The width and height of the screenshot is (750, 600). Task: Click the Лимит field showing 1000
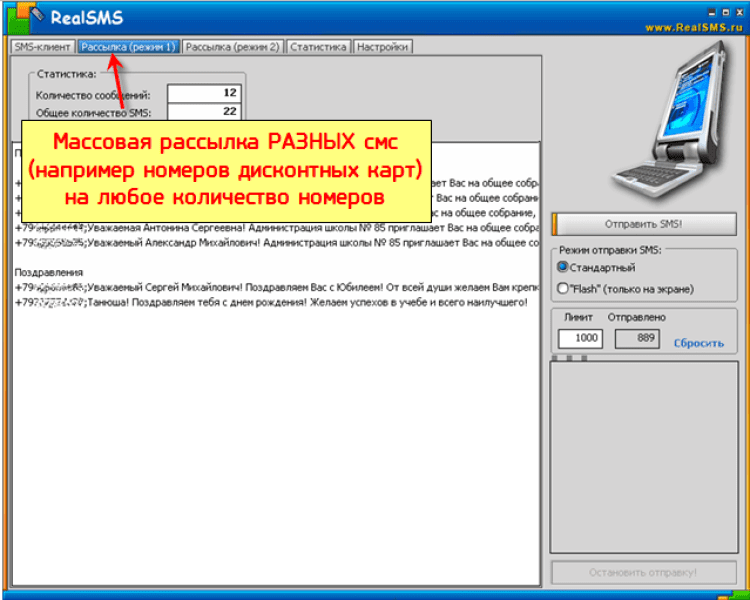pos(580,338)
